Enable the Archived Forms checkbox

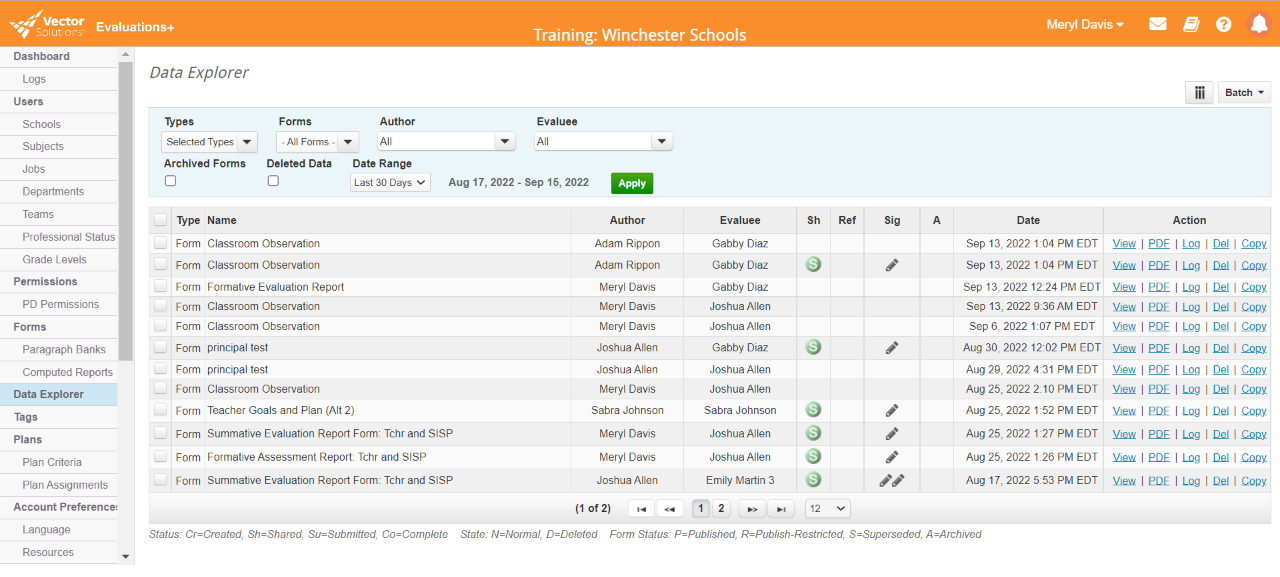pos(170,180)
